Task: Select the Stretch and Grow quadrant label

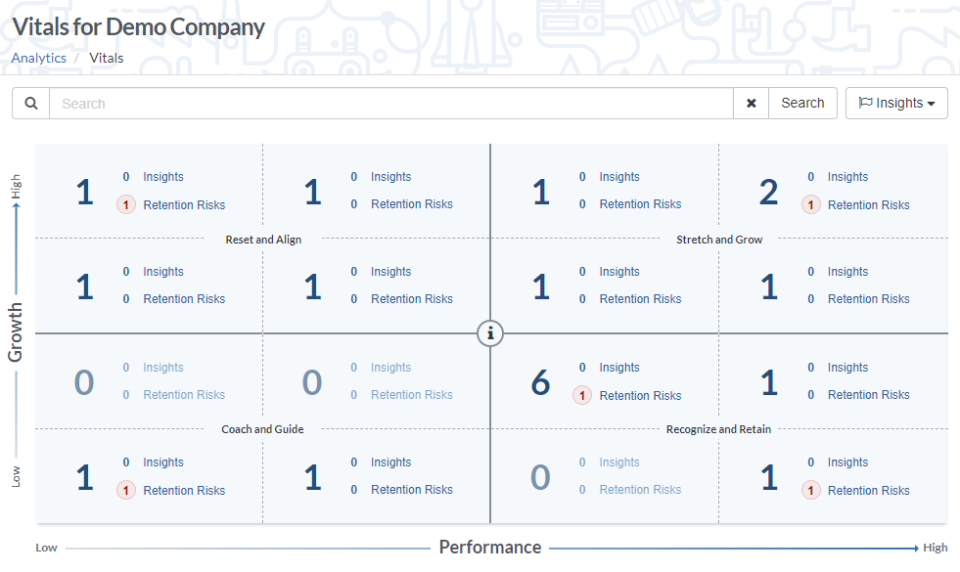Action: pos(719,239)
